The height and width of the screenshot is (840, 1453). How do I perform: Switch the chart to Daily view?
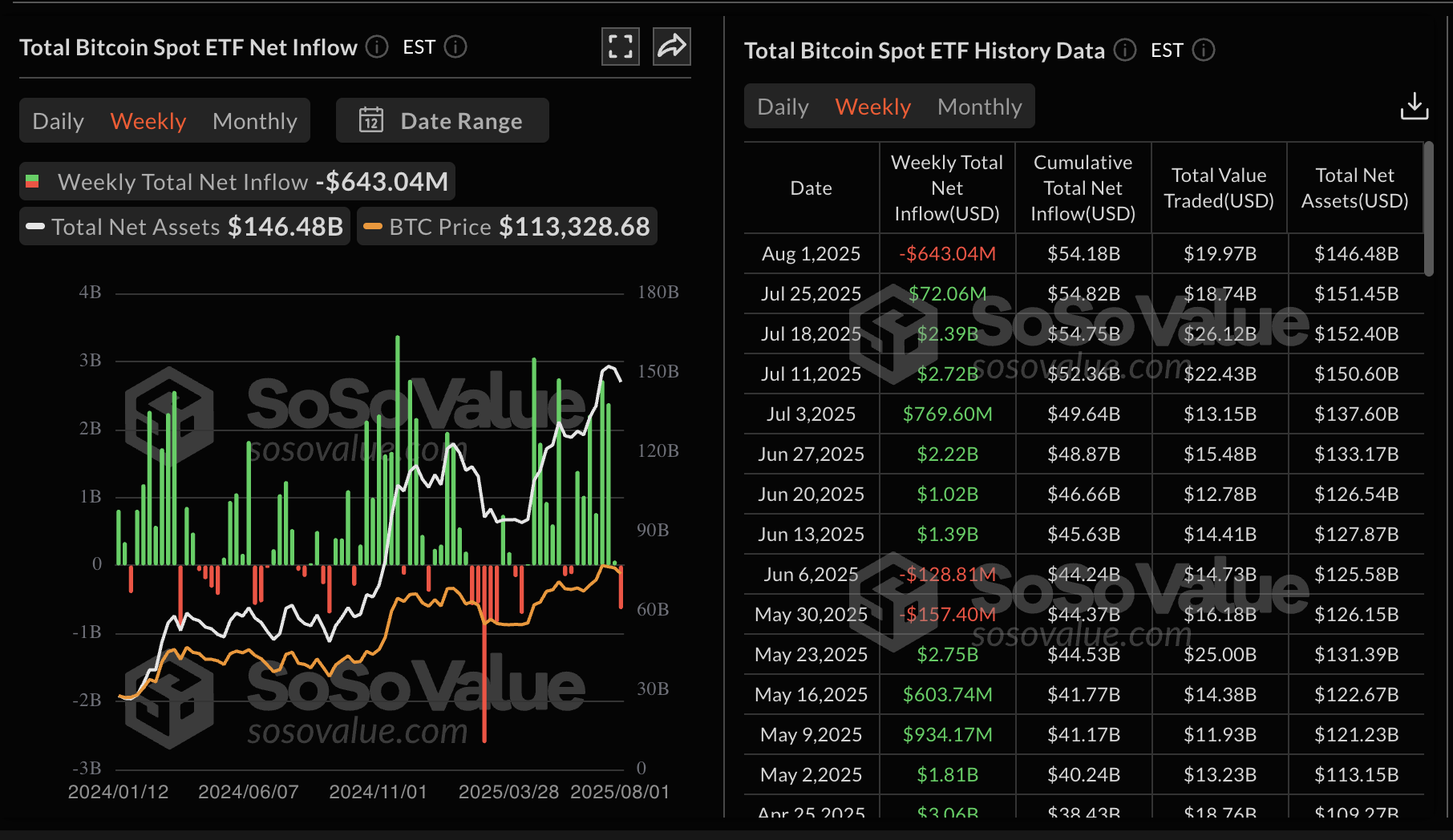(x=58, y=120)
